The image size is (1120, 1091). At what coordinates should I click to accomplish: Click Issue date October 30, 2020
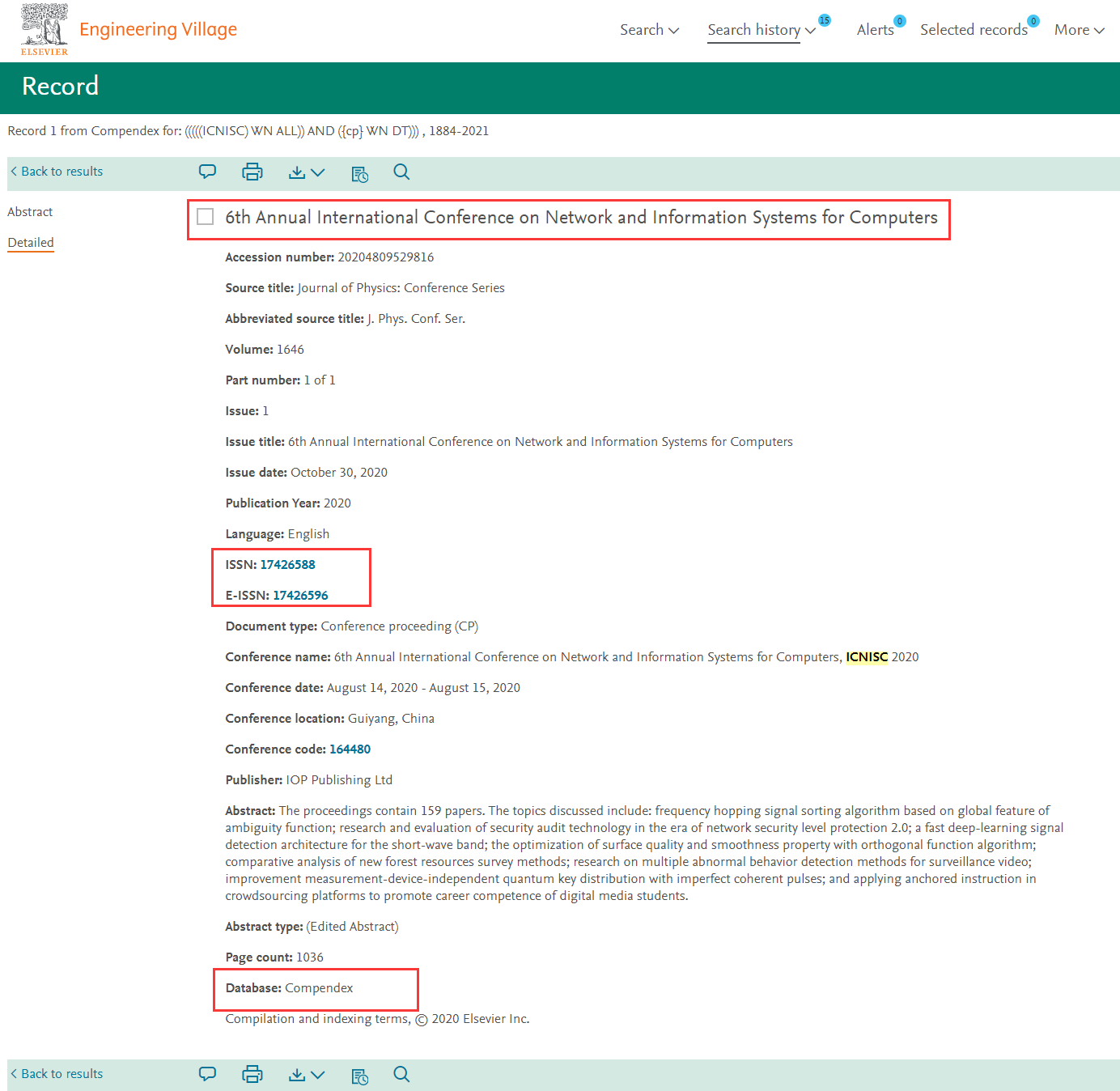pyautogui.click(x=307, y=473)
